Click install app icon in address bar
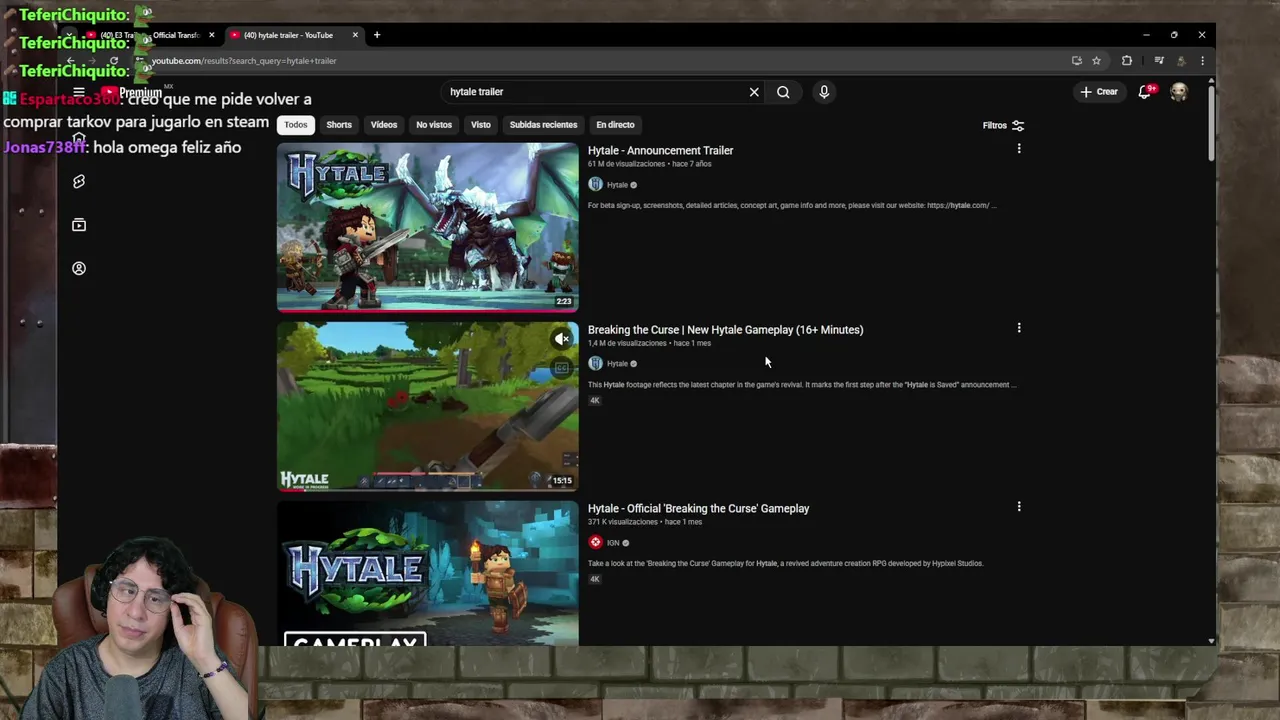Screen dimensions: 1280x720 pos(1077,61)
